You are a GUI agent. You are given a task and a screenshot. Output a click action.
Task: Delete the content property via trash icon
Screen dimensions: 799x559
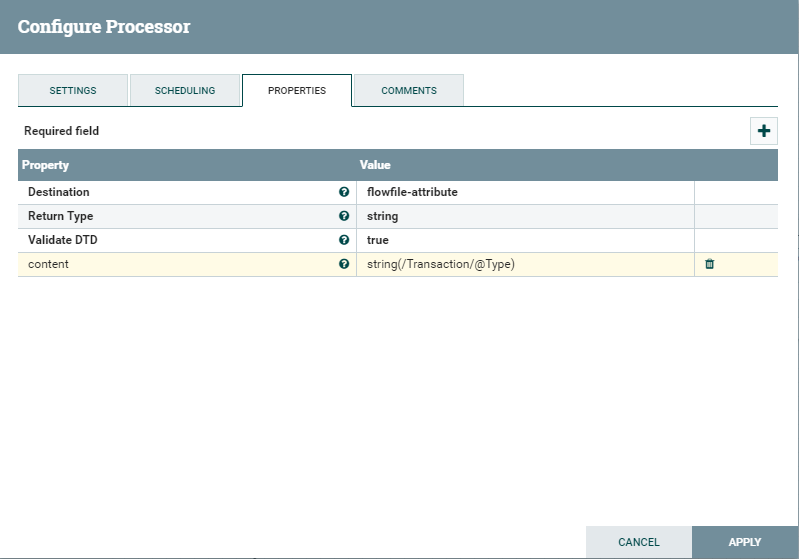point(710,264)
